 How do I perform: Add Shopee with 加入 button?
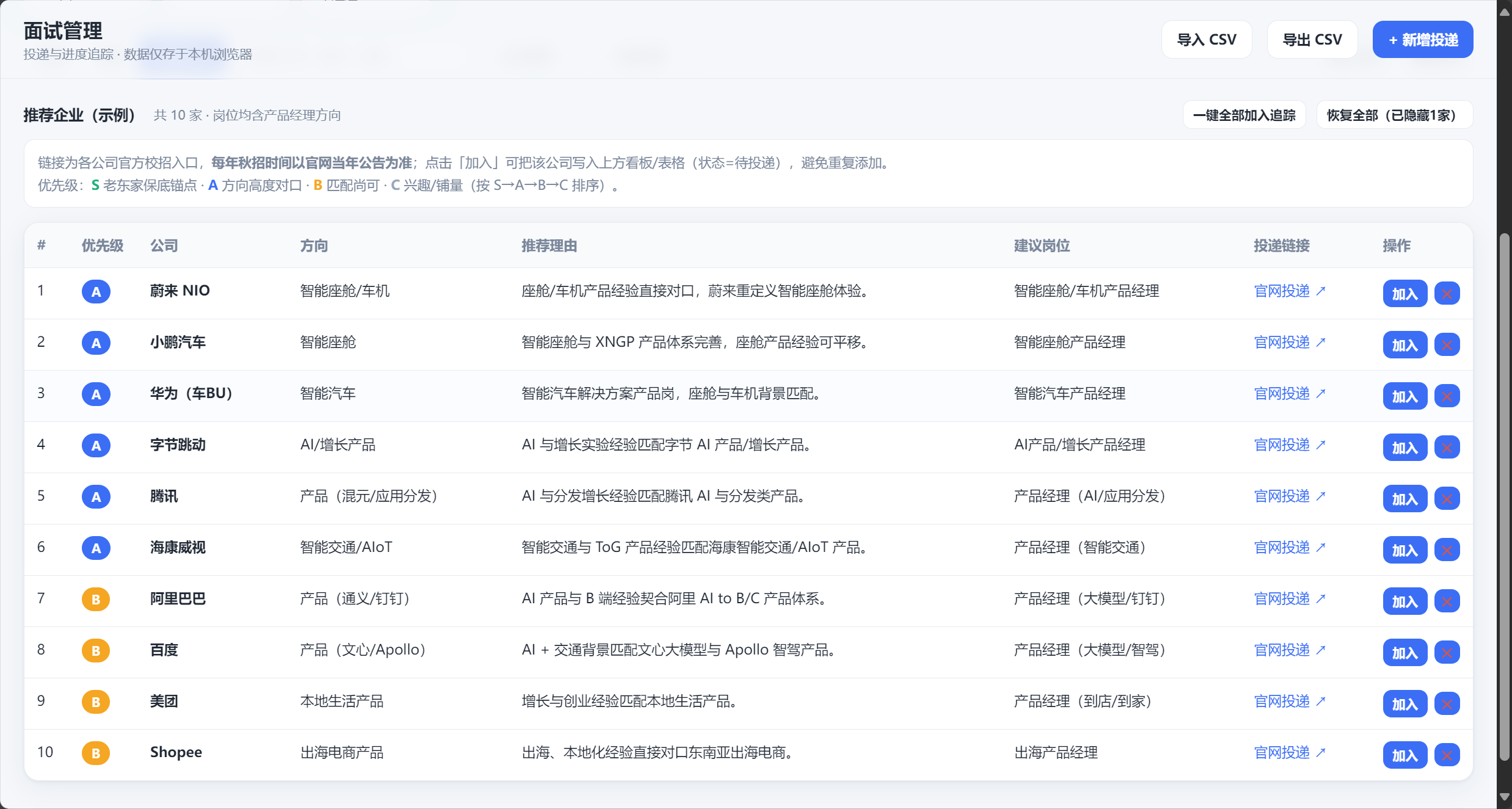click(1405, 755)
